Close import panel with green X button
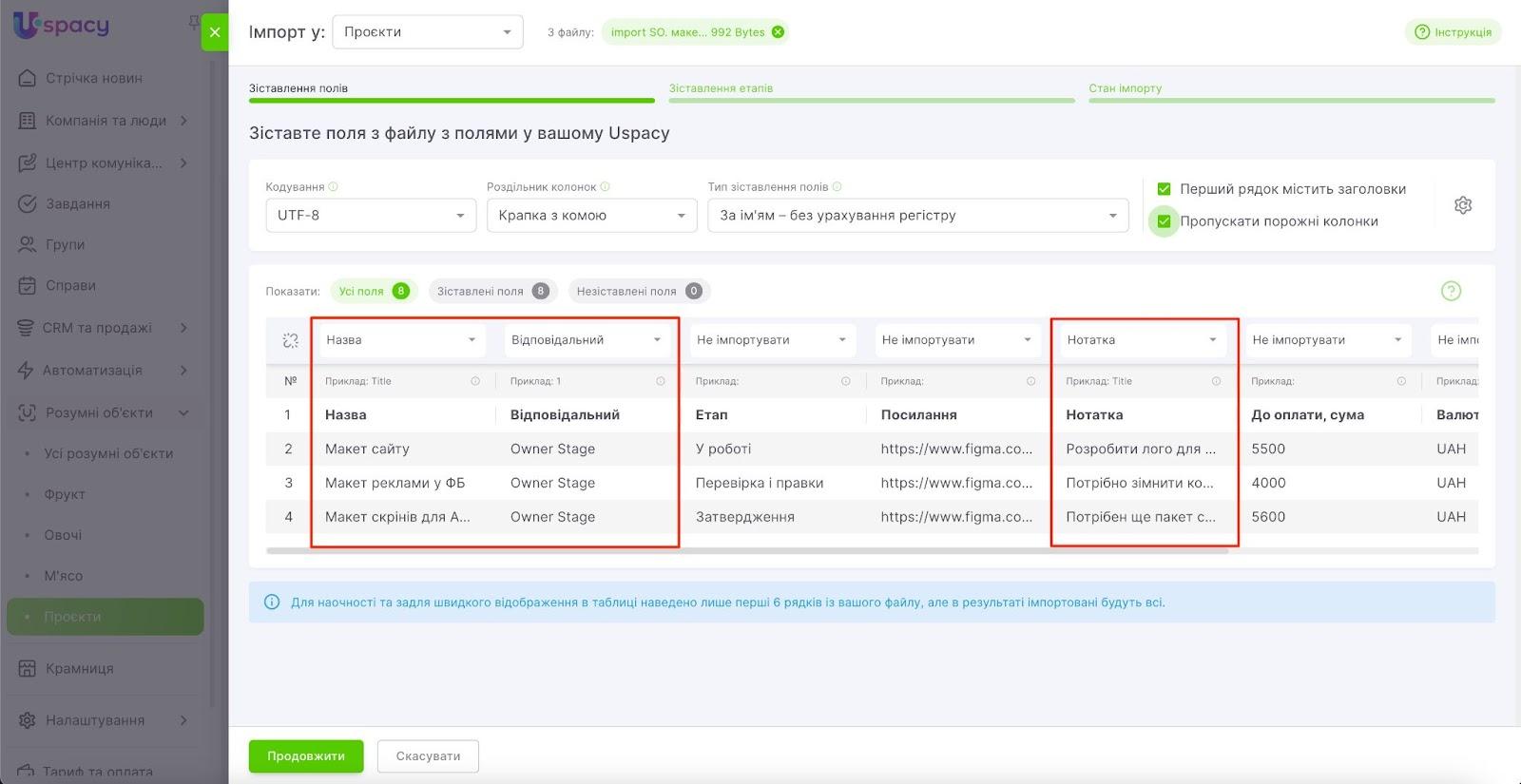1521x784 pixels. (x=215, y=32)
